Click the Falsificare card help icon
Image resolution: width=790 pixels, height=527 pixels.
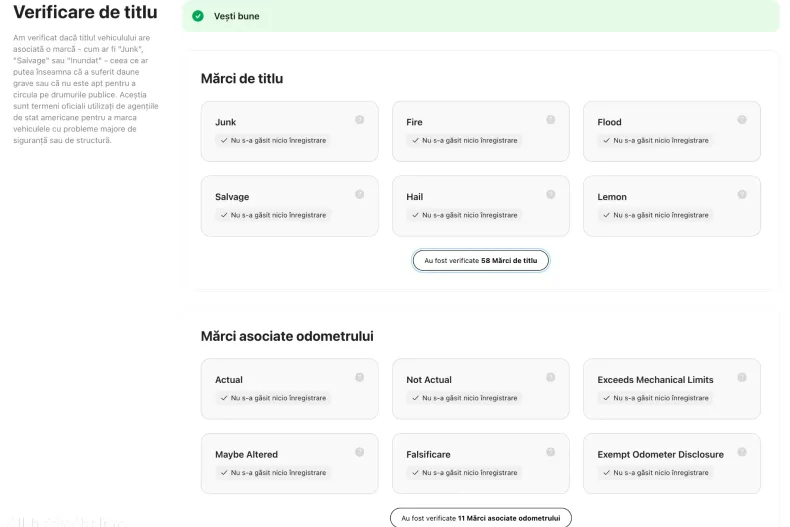(550, 452)
